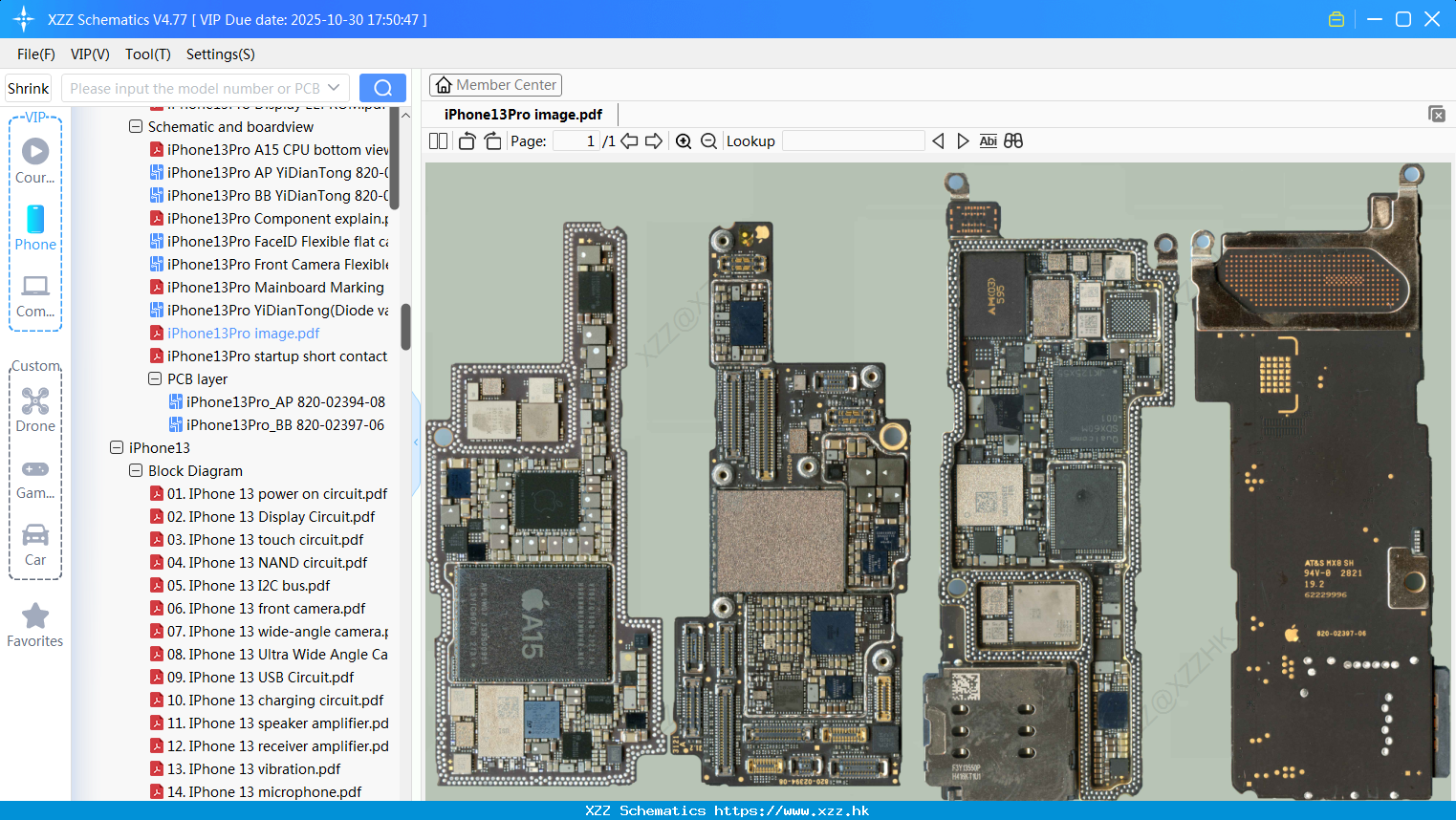This screenshot has height=820, width=1456.
Task: Go to the previous page arrow
Action: pyautogui.click(x=629, y=141)
